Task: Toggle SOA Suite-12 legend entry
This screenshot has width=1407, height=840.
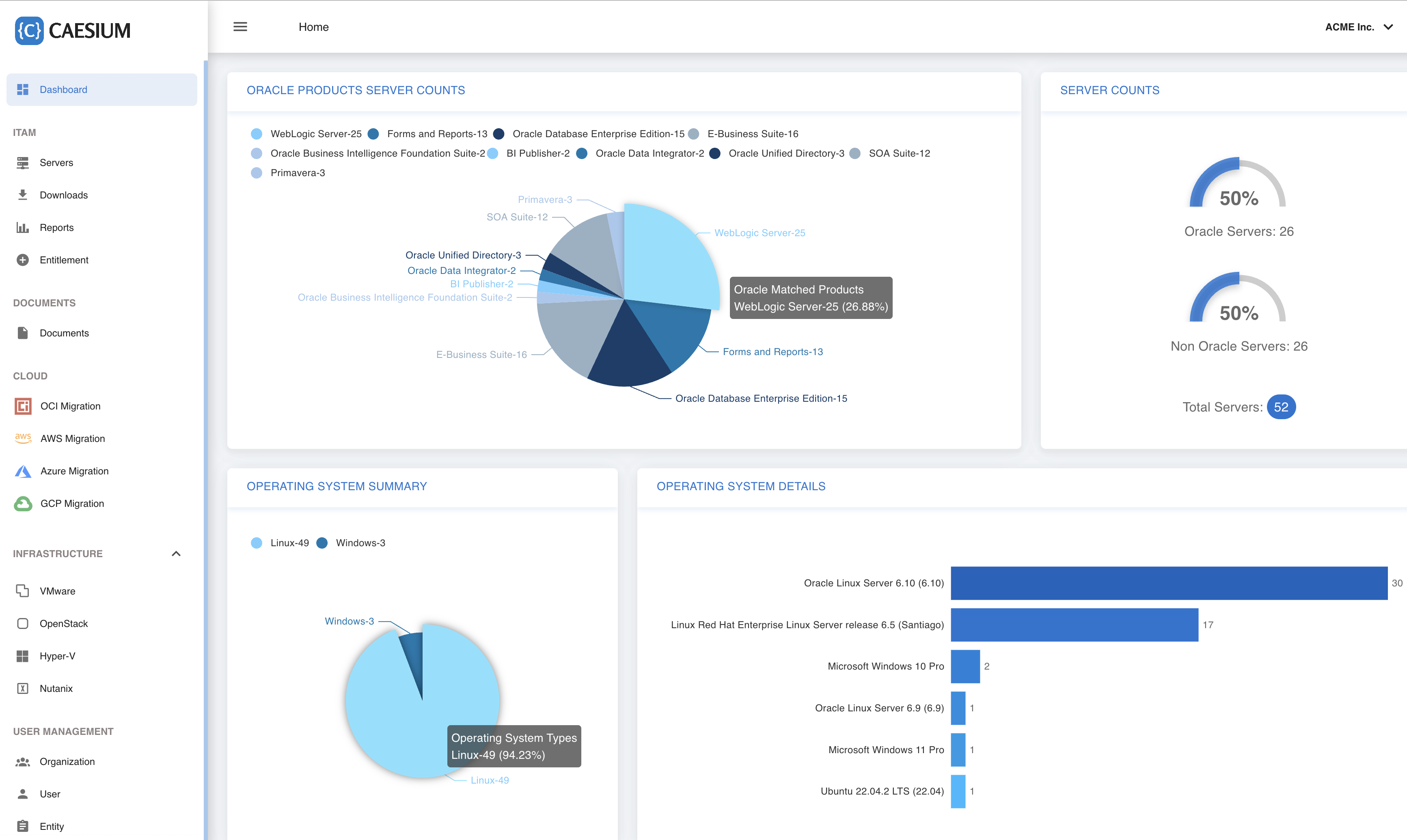Action: [890, 153]
